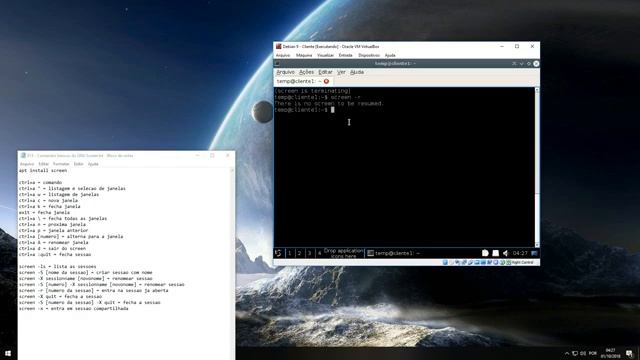Click the temp@cliente1 taskbar button in VM panel
This screenshot has width=640, height=360.
coord(394,253)
